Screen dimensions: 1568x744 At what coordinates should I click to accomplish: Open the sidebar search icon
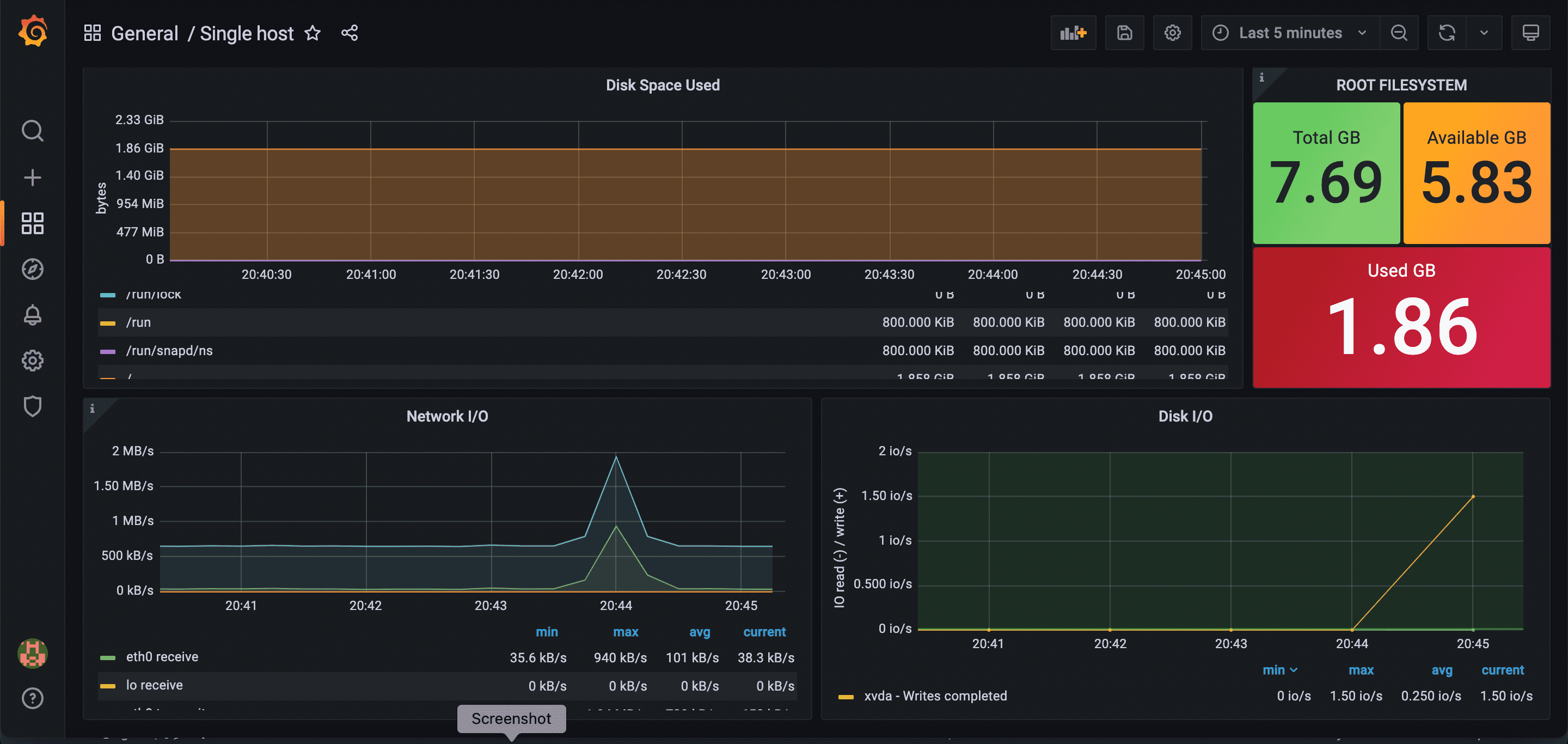coord(32,130)
